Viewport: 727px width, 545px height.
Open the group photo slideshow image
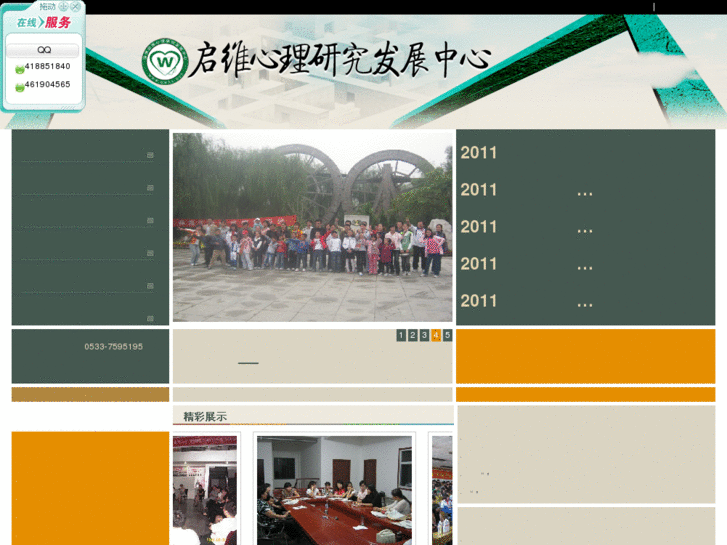tap(312, 227)
